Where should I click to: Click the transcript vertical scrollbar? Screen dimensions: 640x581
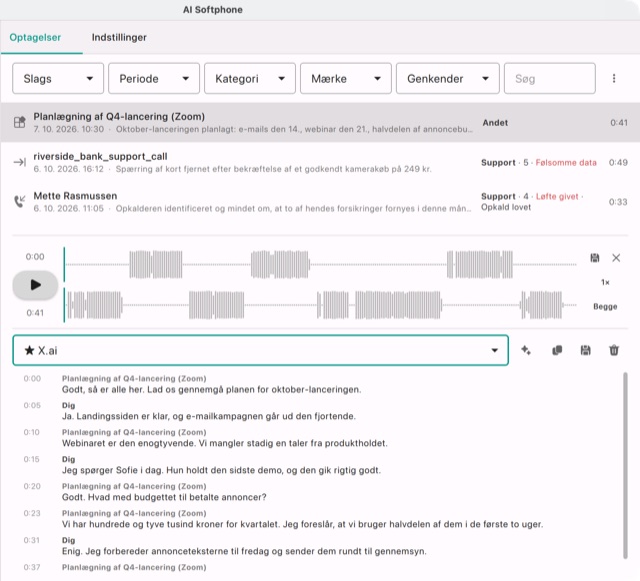pyautogui.click(x=625, y=465)
